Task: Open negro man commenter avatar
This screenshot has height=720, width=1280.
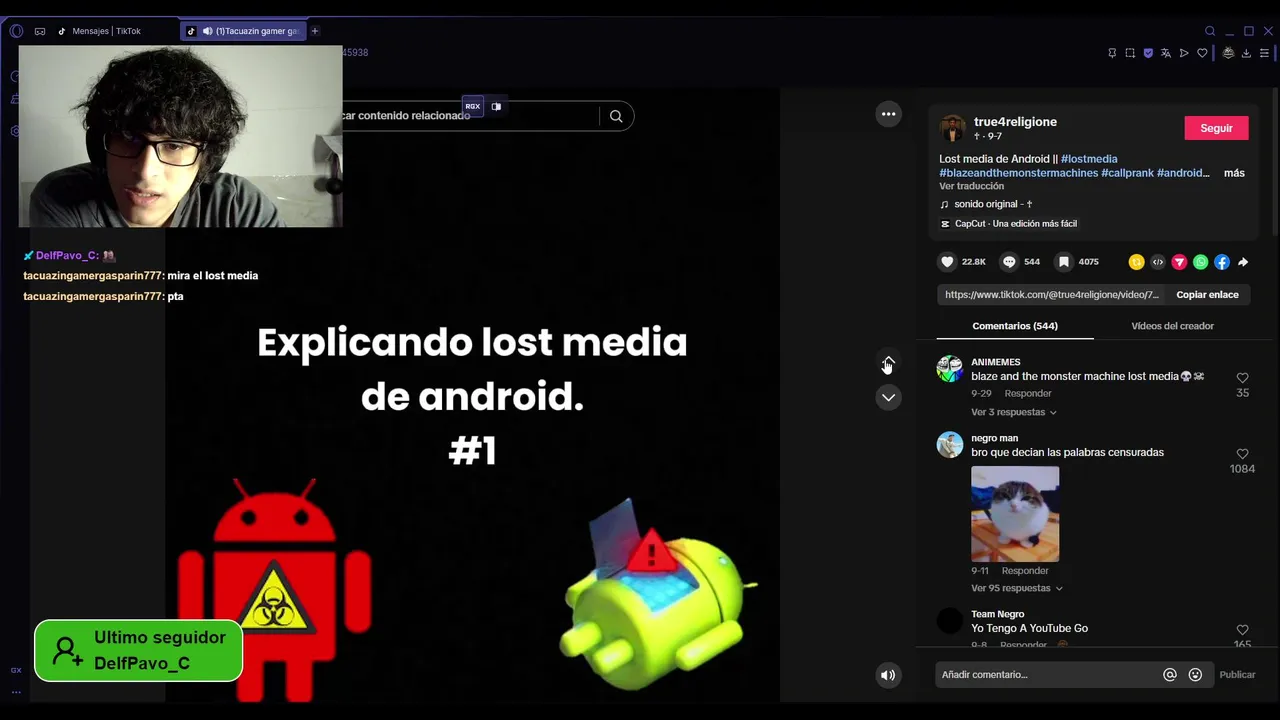Action: click(x=950, y=444)
